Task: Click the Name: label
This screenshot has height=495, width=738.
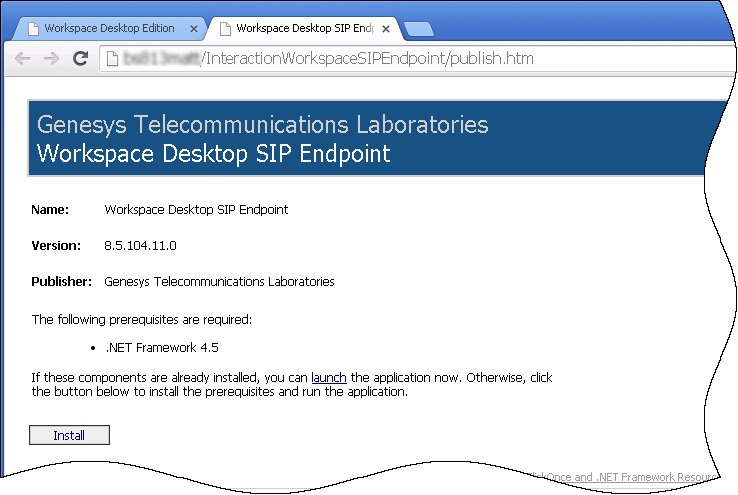Action: (x=50, y=210)
